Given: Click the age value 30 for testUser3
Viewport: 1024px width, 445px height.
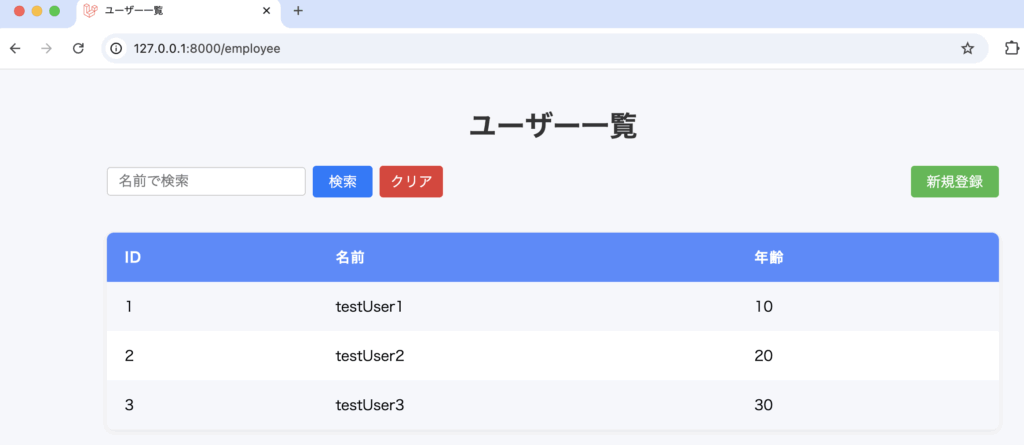Looking at the screenshot, I should (x=764, y=405).
